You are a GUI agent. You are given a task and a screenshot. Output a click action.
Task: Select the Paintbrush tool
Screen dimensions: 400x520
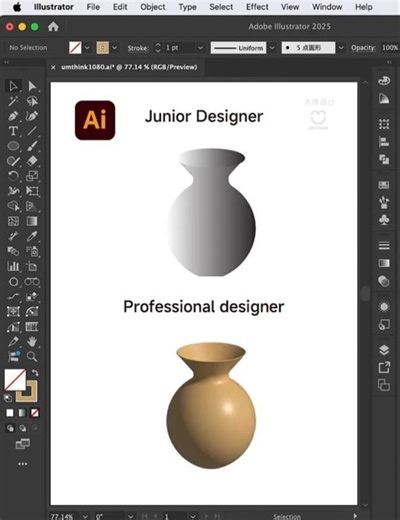[x=32, y=146]
